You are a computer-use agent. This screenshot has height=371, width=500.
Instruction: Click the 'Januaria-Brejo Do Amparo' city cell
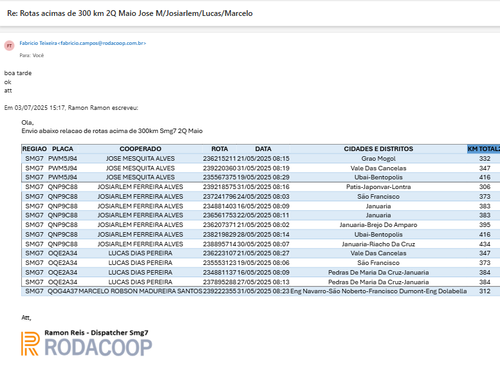(378, 225)
